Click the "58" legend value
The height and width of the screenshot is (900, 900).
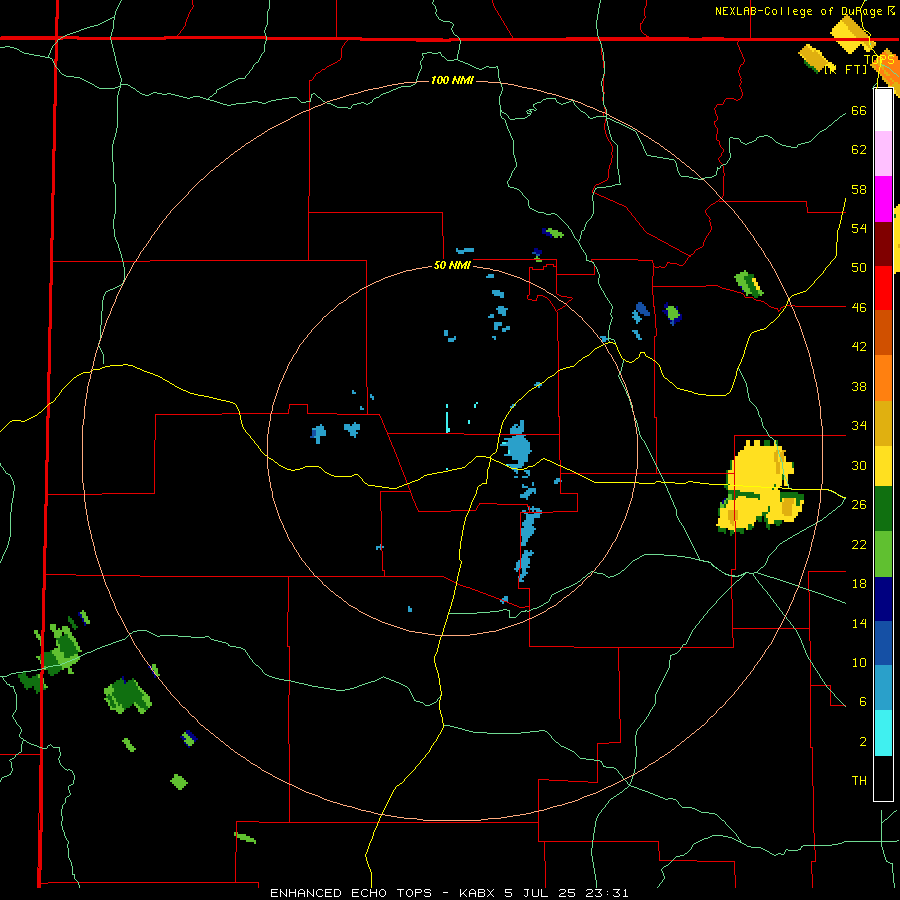point(859,189)
